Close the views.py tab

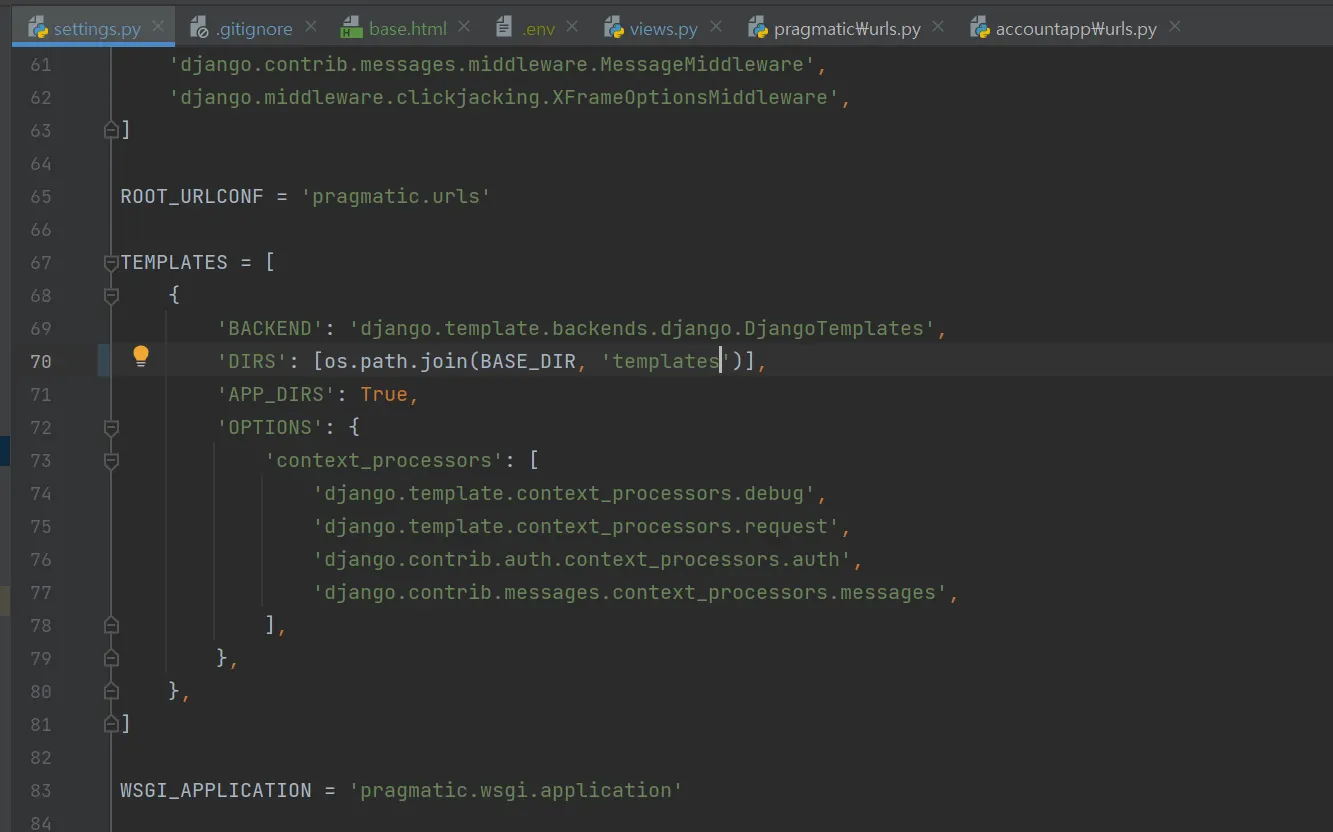(x=716, y=27)
